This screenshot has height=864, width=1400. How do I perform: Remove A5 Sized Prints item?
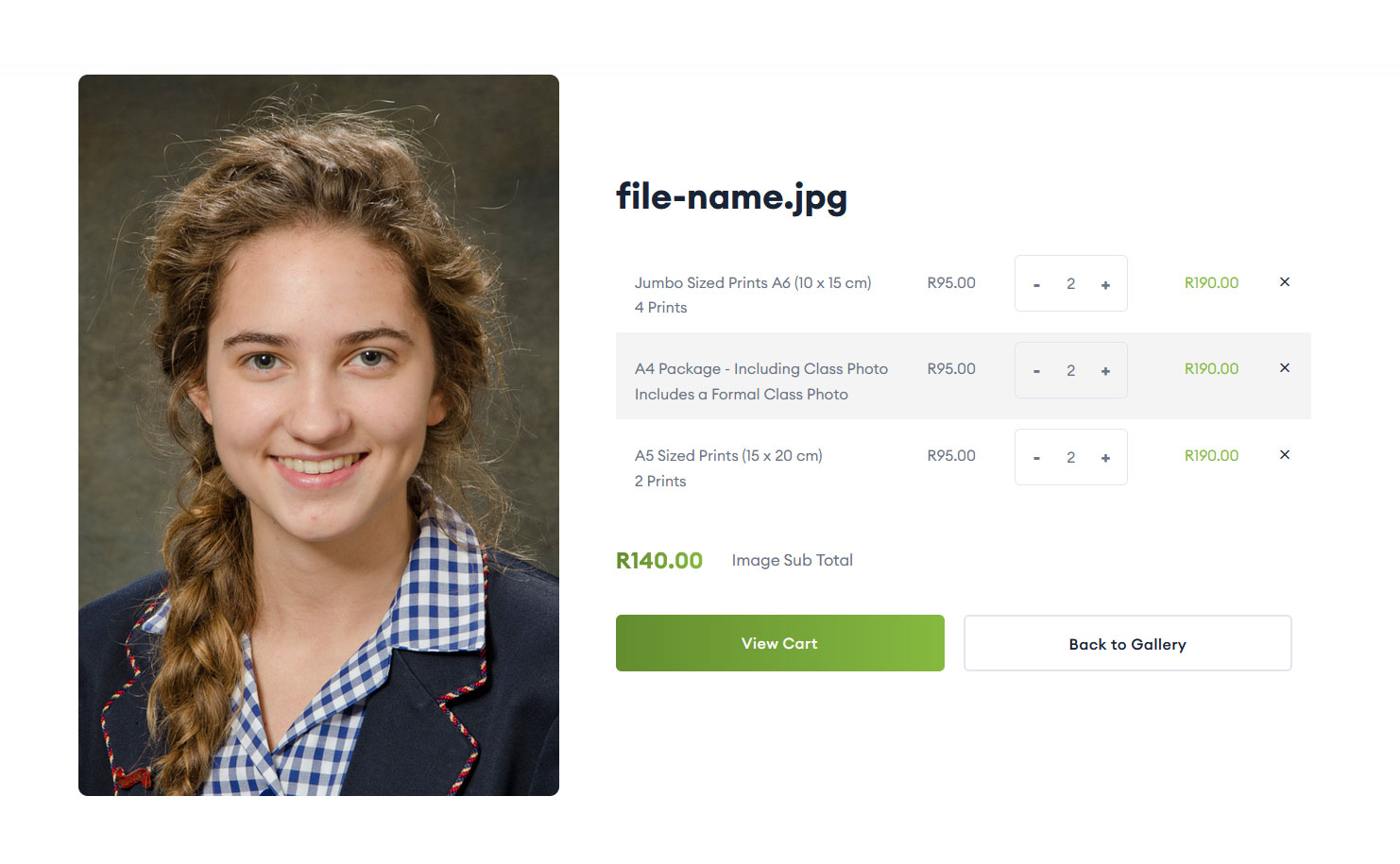(1285, 454)
